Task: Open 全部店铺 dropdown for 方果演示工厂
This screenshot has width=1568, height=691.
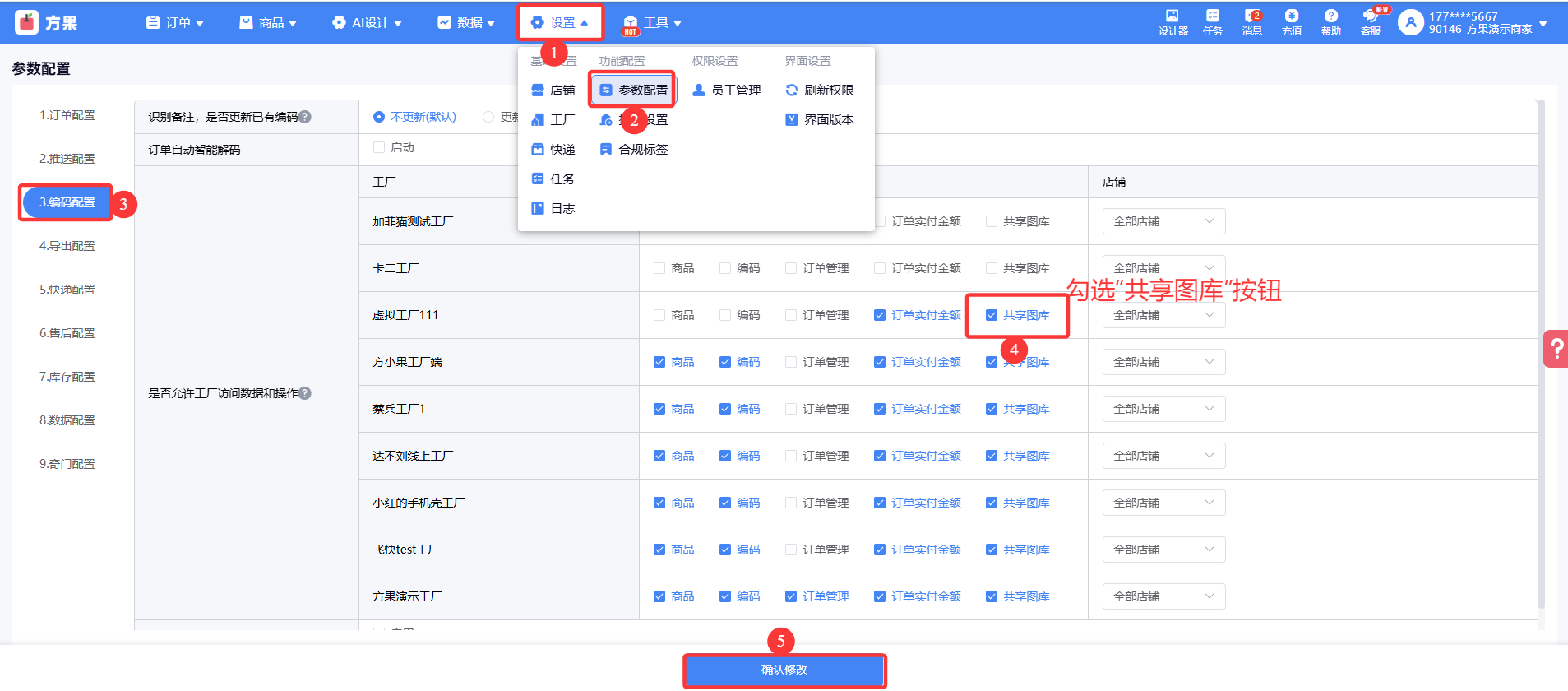Action: pos(1163,596)
